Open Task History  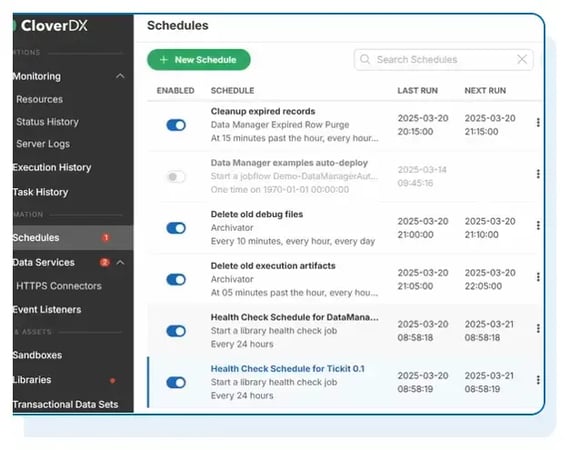coord(40,192)
